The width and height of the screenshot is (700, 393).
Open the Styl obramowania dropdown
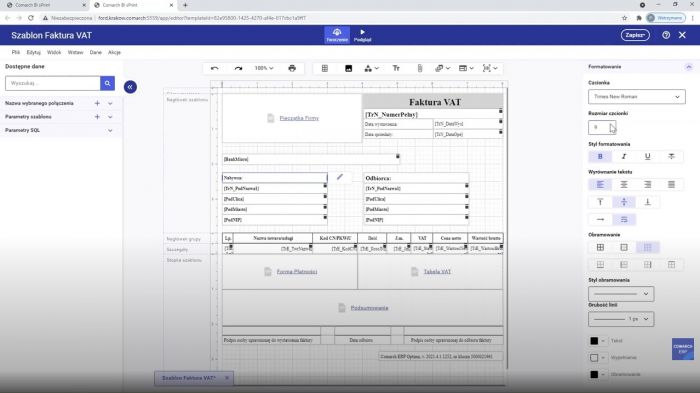tap(621, 294)
